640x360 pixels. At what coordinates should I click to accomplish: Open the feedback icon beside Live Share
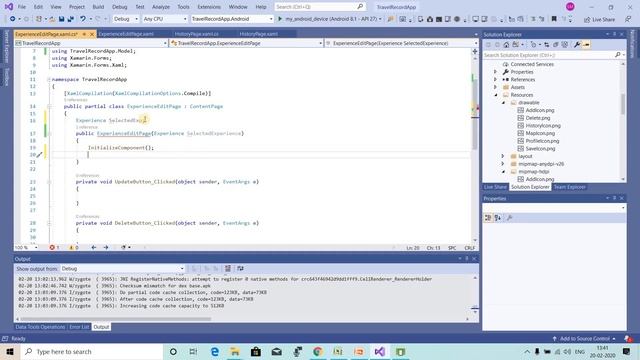point(628,19)
